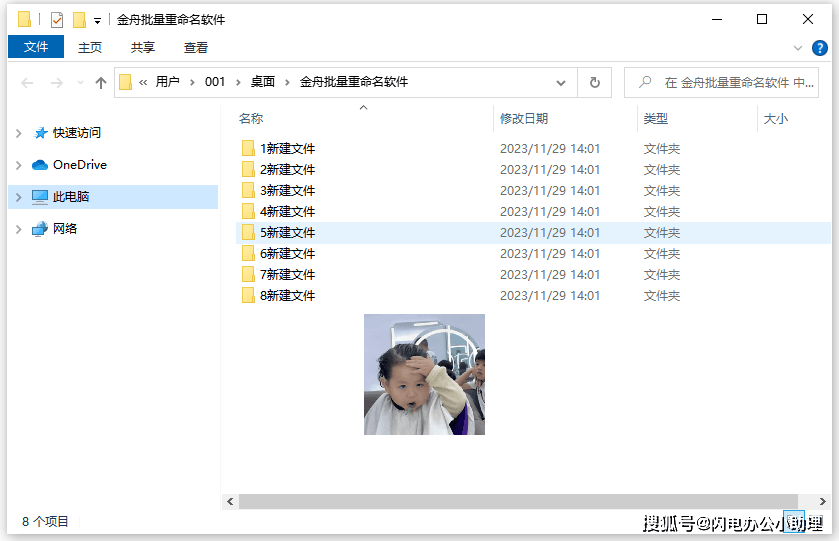Screen dimensions: 839x541
Task: Go forward using the forward arrow
Action: tap(56, 83)
